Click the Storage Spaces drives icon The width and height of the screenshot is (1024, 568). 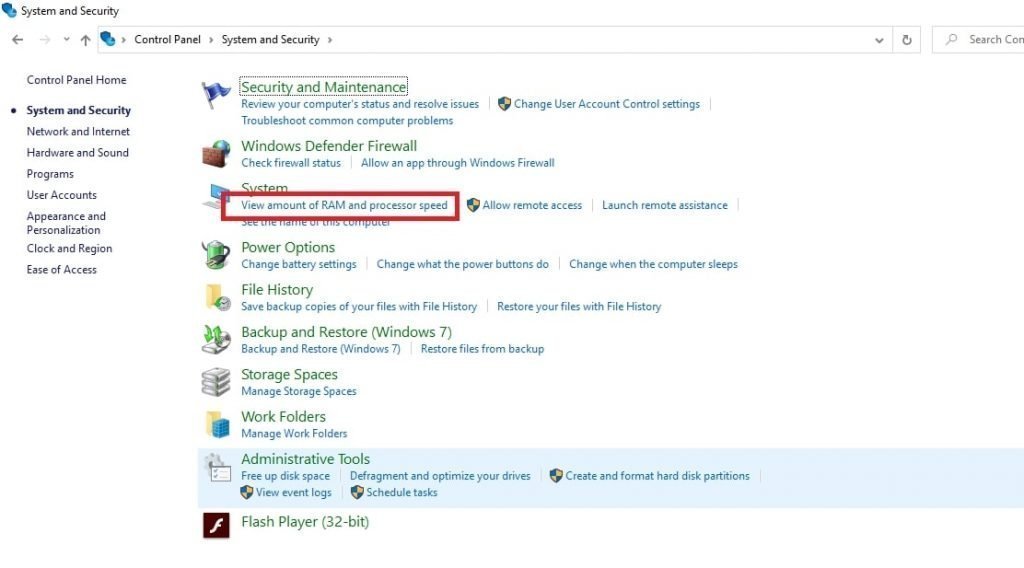pyautogui.click(x=217, y=382)
